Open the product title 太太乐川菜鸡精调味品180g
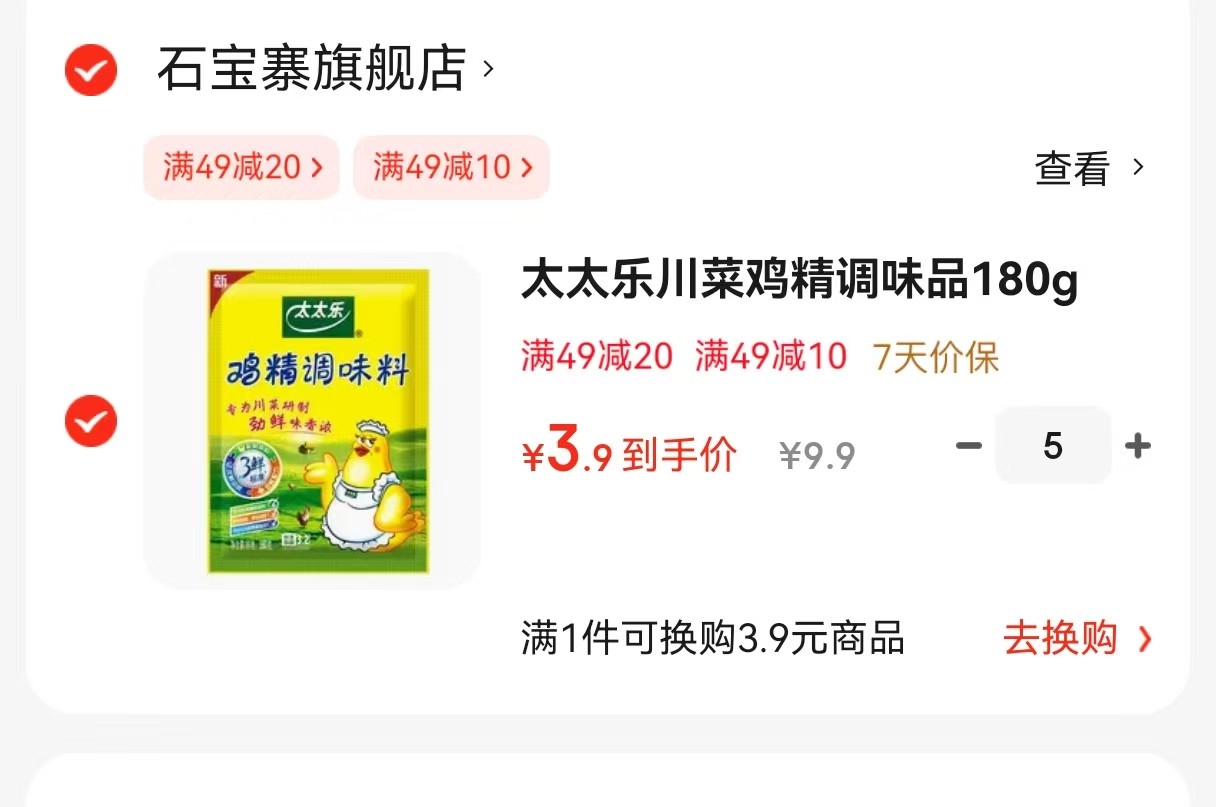 point(800,281)
